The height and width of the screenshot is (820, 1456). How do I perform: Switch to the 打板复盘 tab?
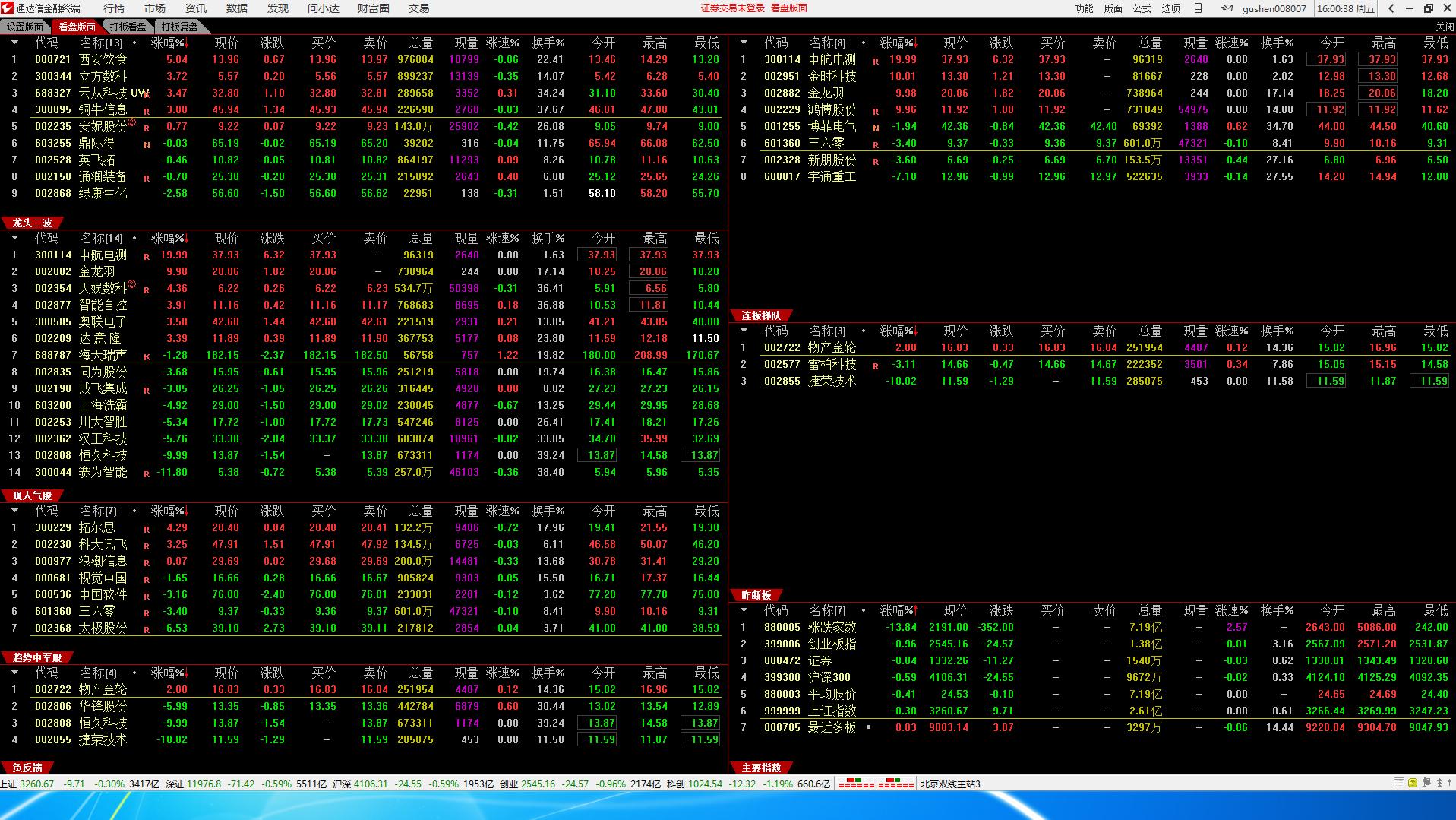coord(179,27)
